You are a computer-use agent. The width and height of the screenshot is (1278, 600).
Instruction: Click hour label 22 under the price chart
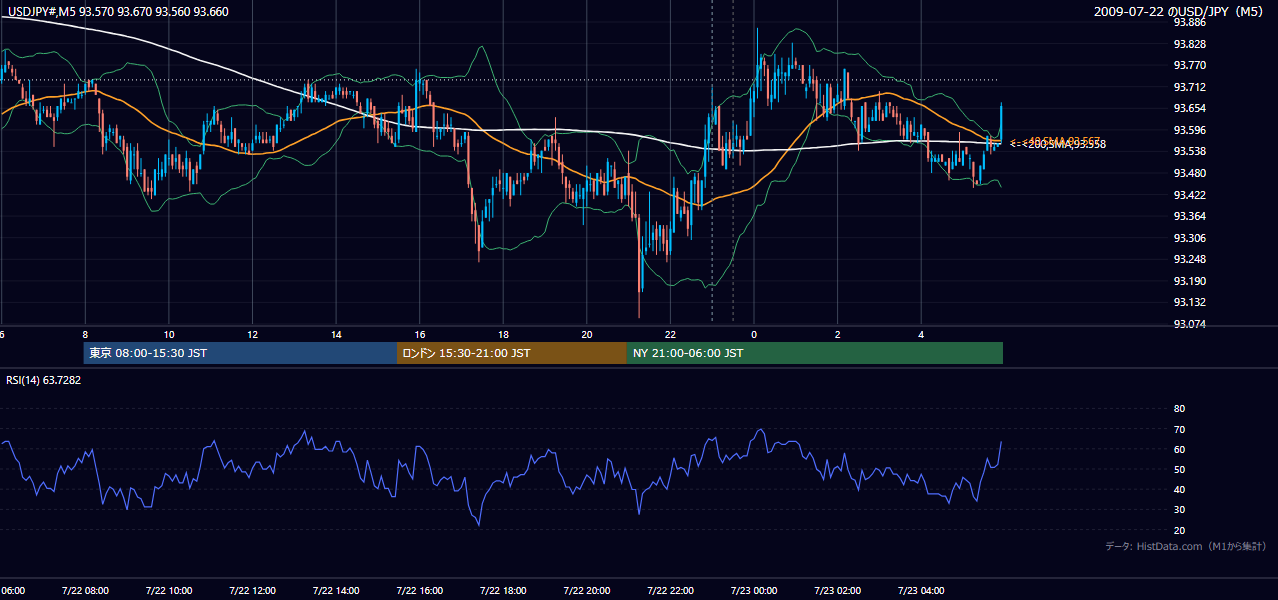670,334
